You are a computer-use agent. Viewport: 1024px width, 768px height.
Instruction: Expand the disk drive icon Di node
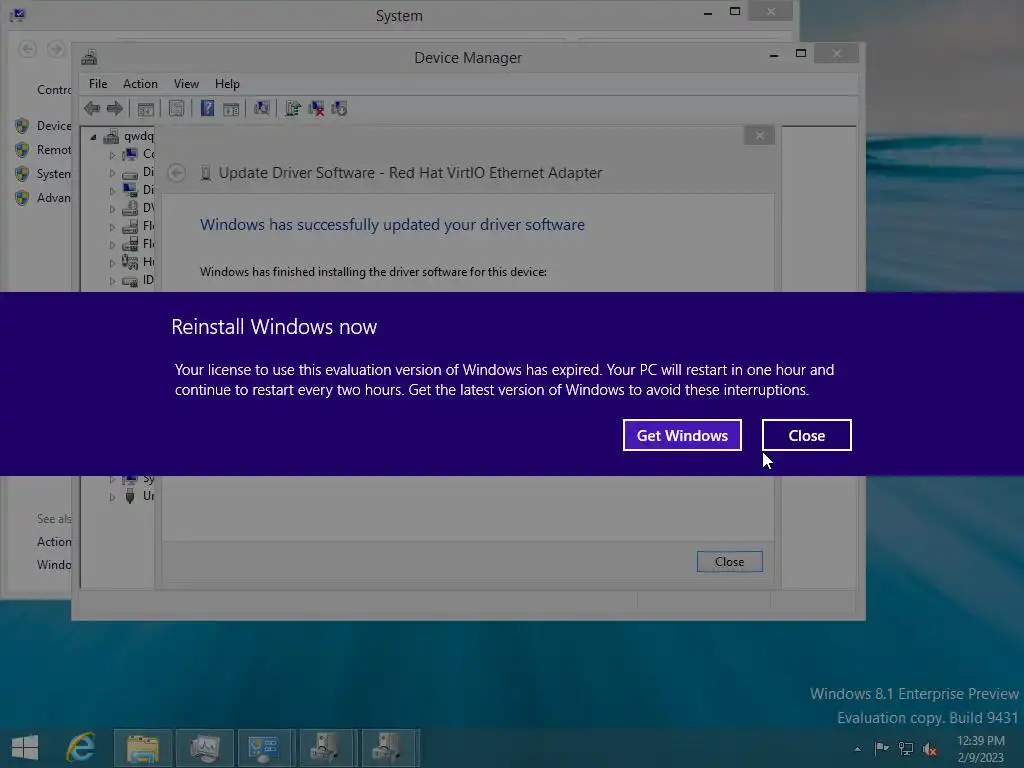point(112,173)
